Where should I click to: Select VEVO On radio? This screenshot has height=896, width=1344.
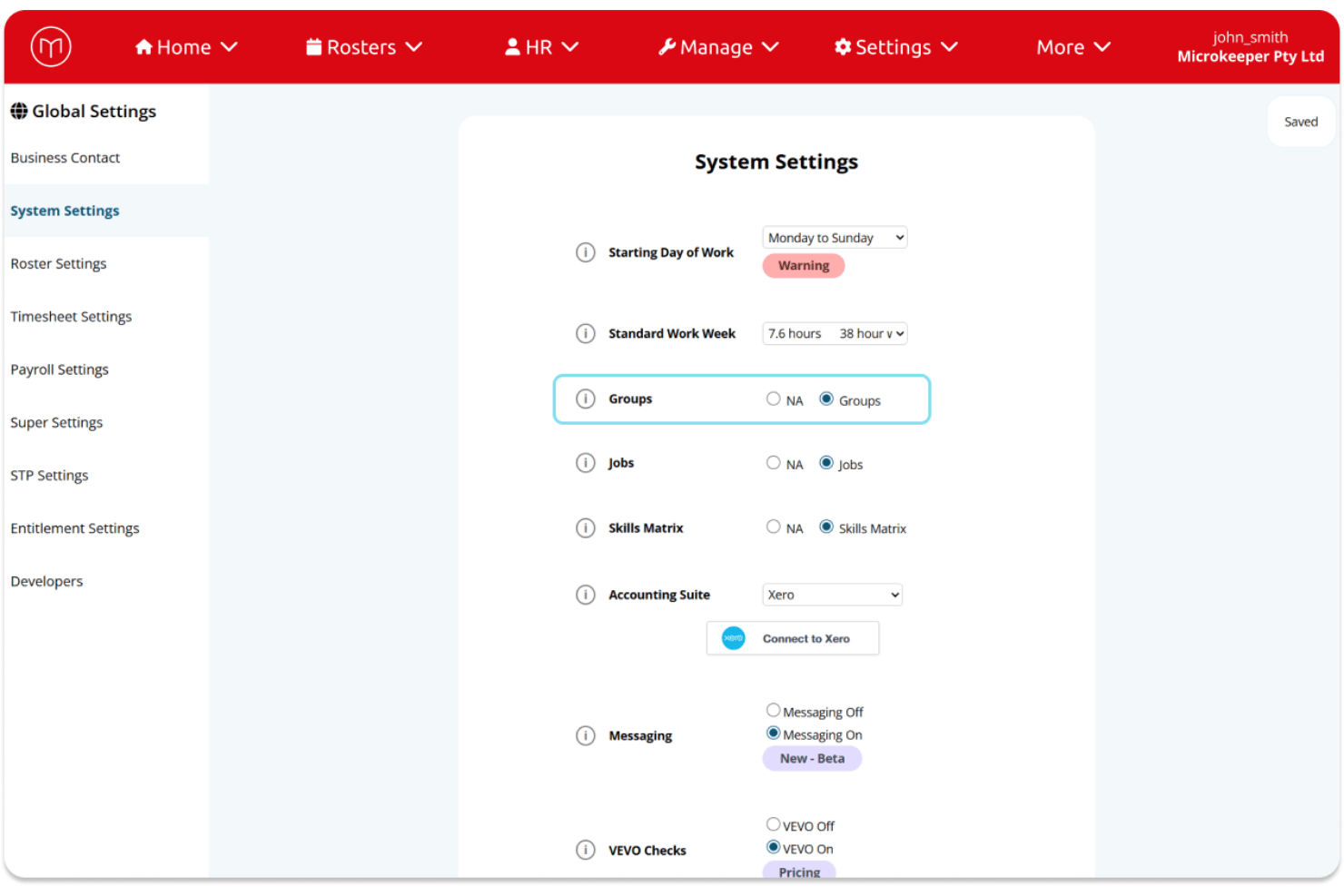coord(773,847)
